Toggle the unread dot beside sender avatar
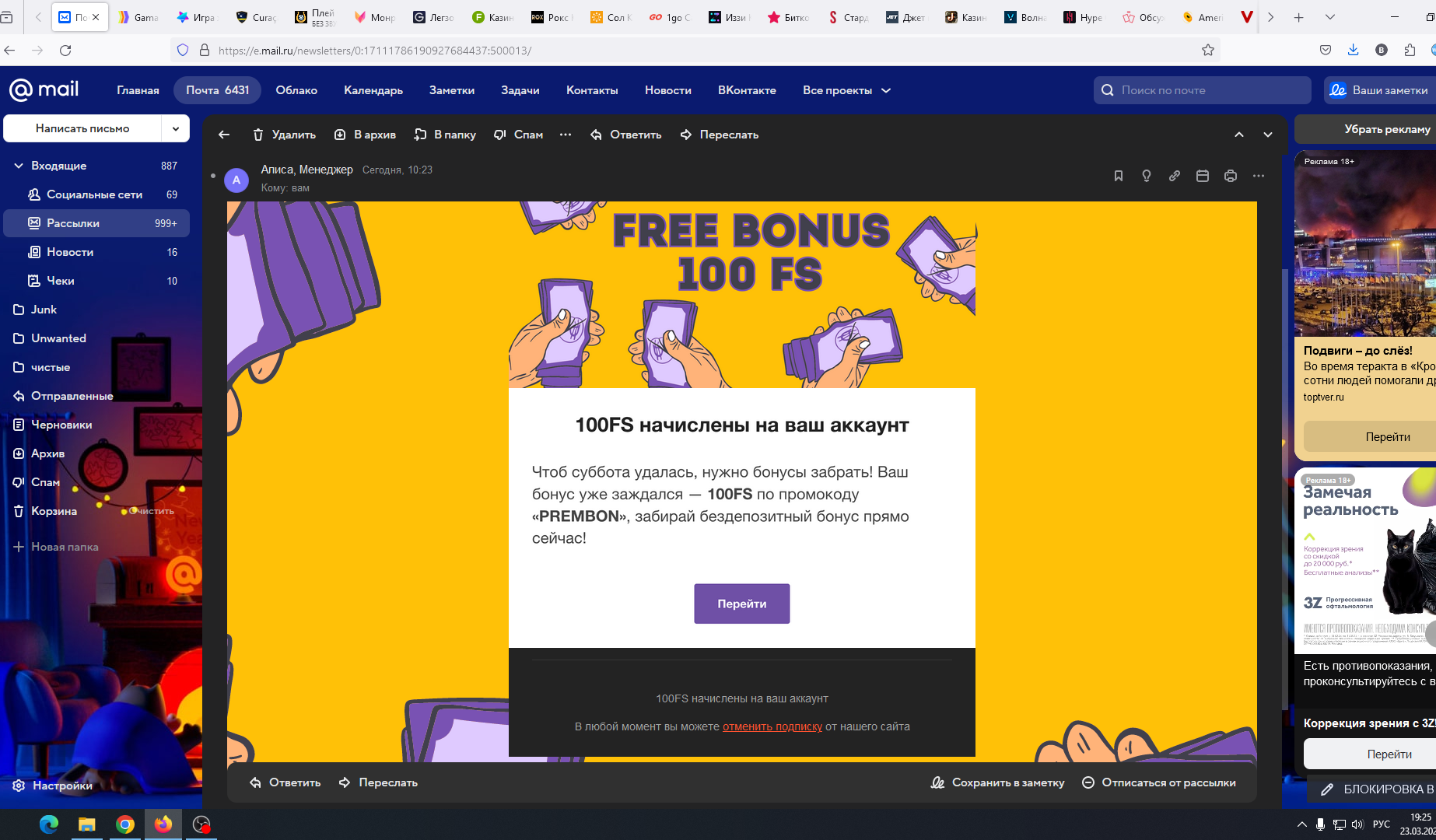 (x=213, y=176)
